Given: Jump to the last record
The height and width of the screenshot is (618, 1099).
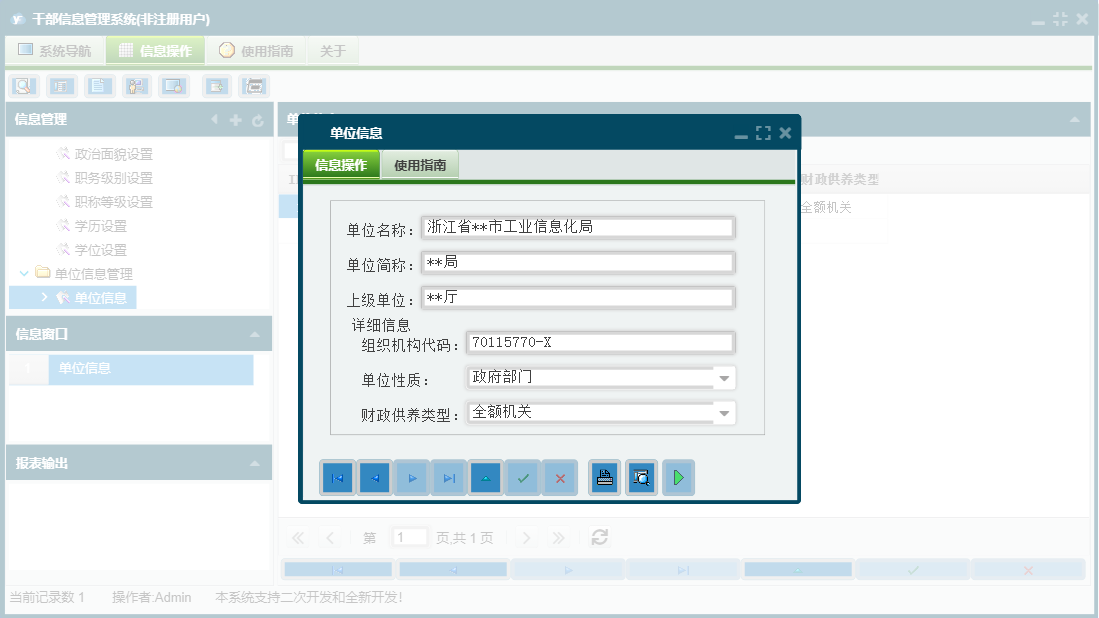Looking at the screenshot, I should click(449, 478).
